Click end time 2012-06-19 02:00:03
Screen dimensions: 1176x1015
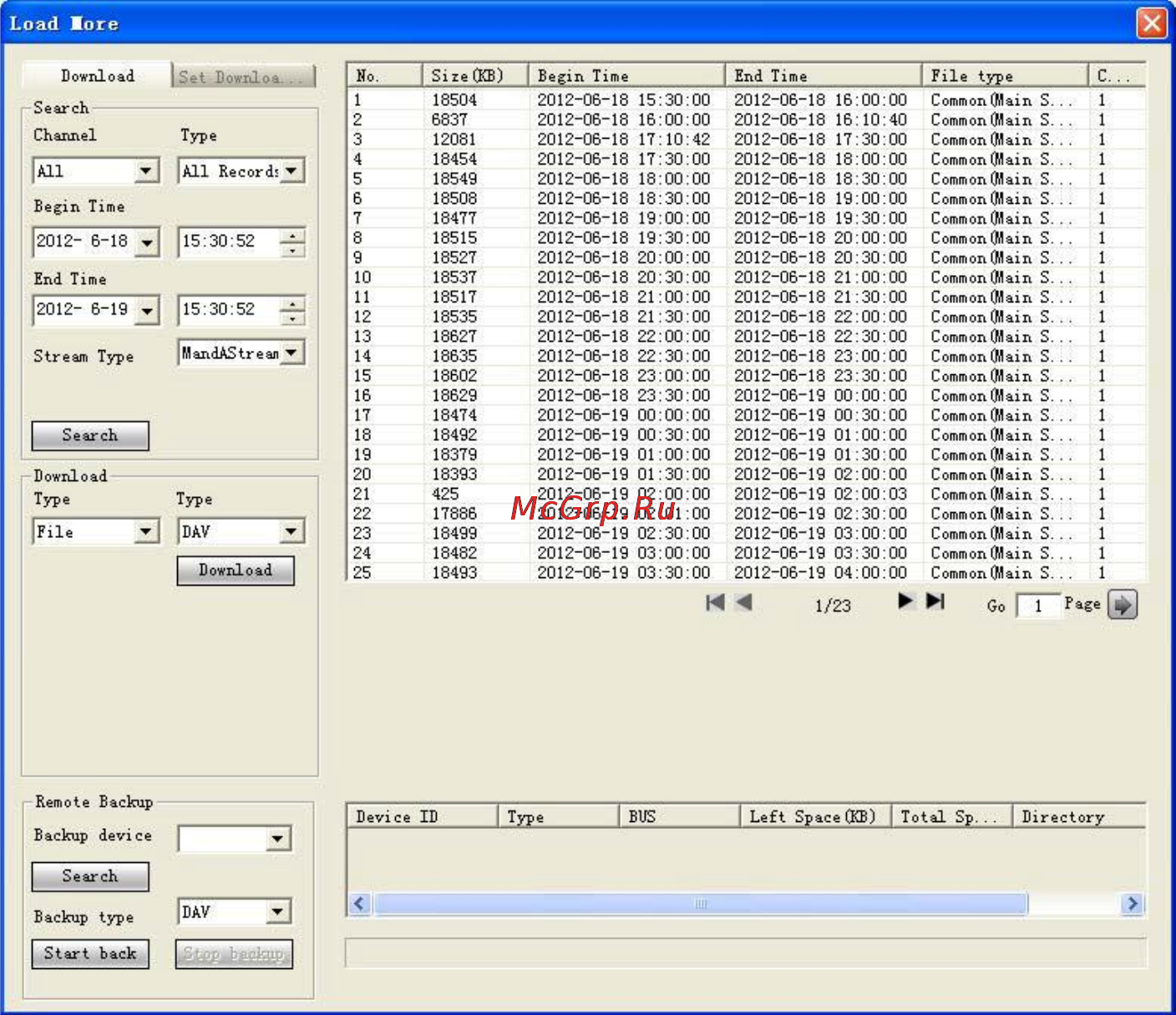click(820, 495)
